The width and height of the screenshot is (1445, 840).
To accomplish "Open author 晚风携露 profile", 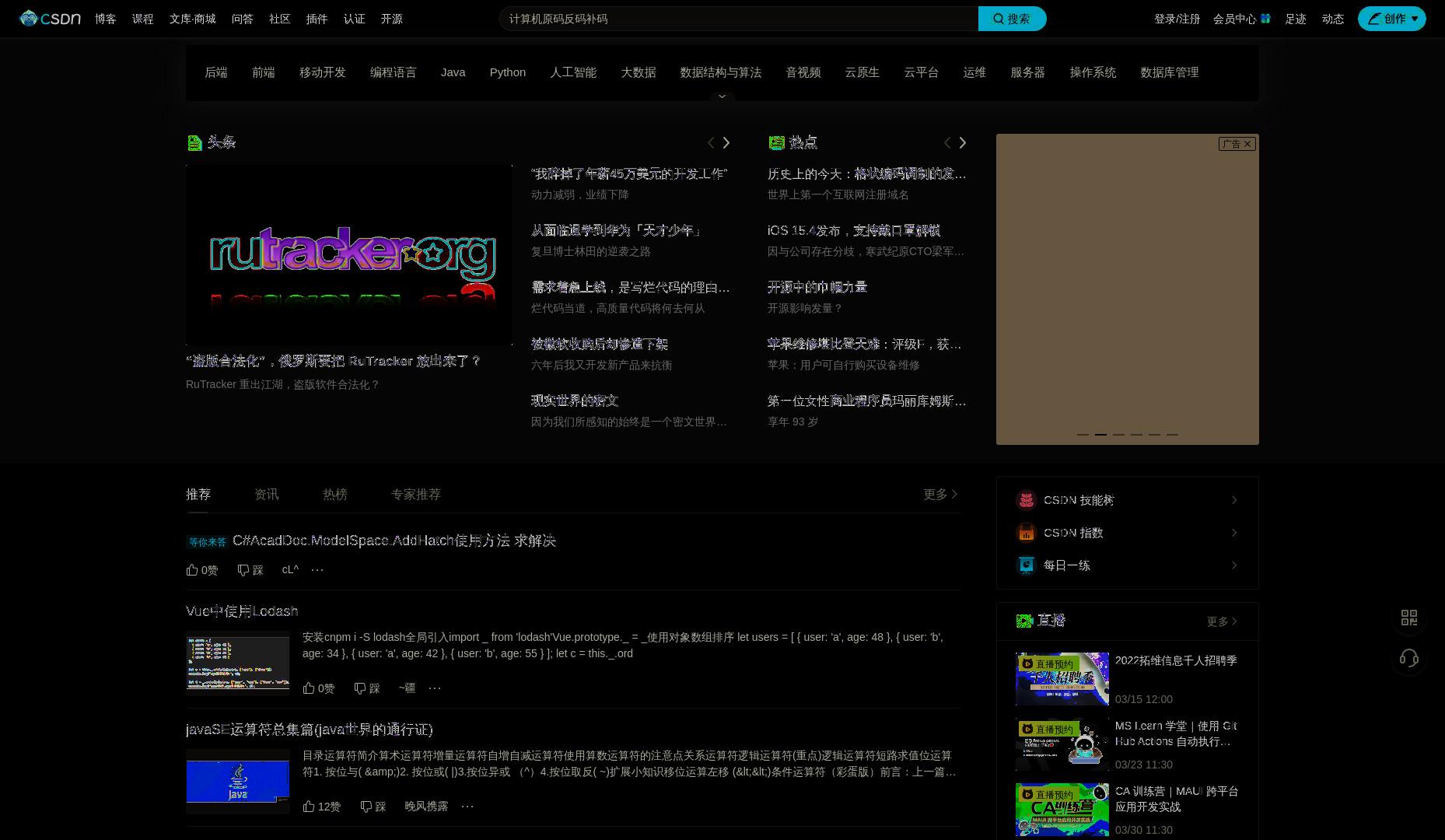I will point(426,807).
